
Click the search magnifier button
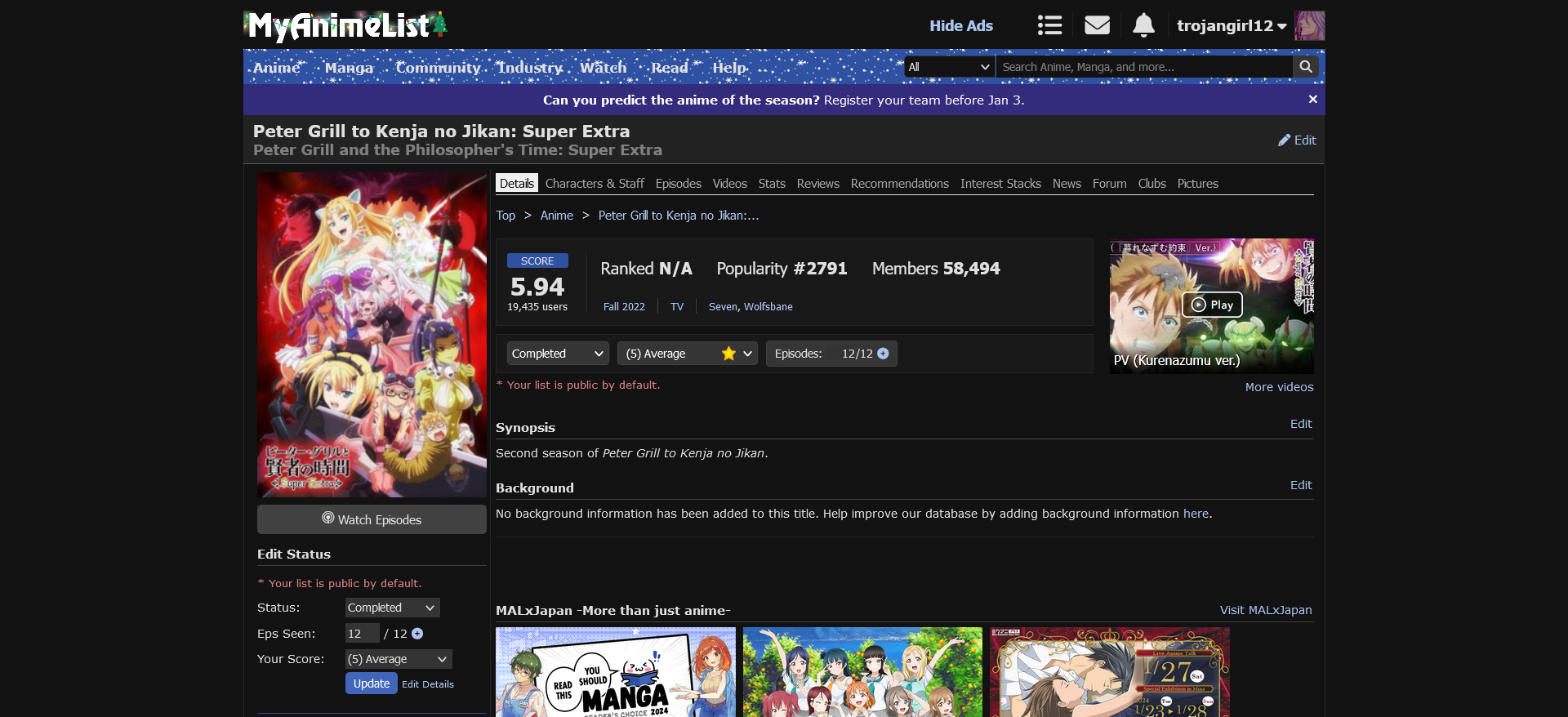coord(1306,67)
